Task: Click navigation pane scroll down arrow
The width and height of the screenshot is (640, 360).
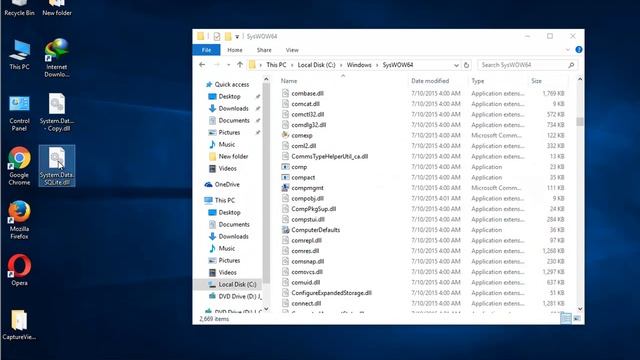Action: [266, 309]
